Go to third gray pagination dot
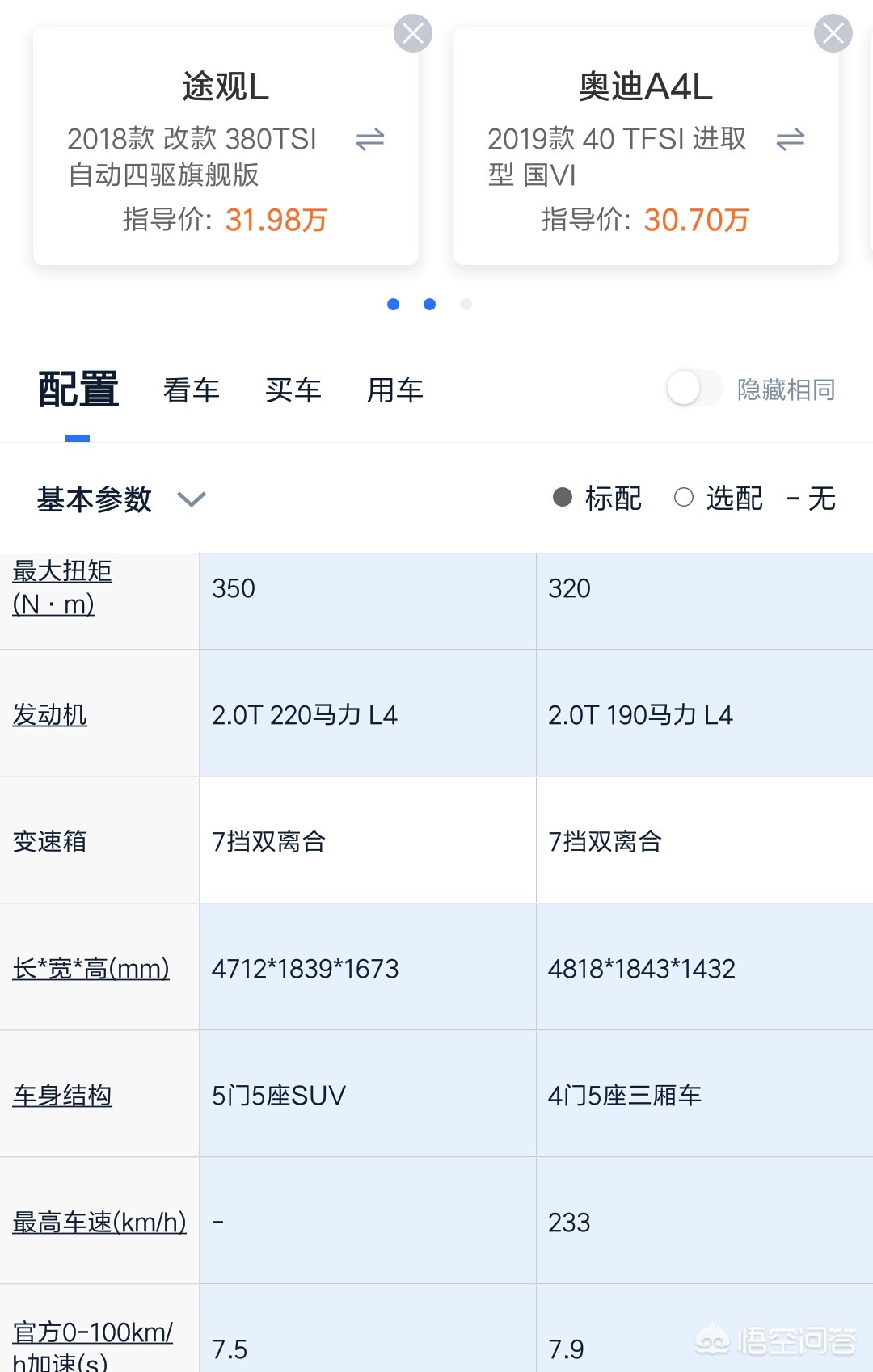 coord(466,305)
